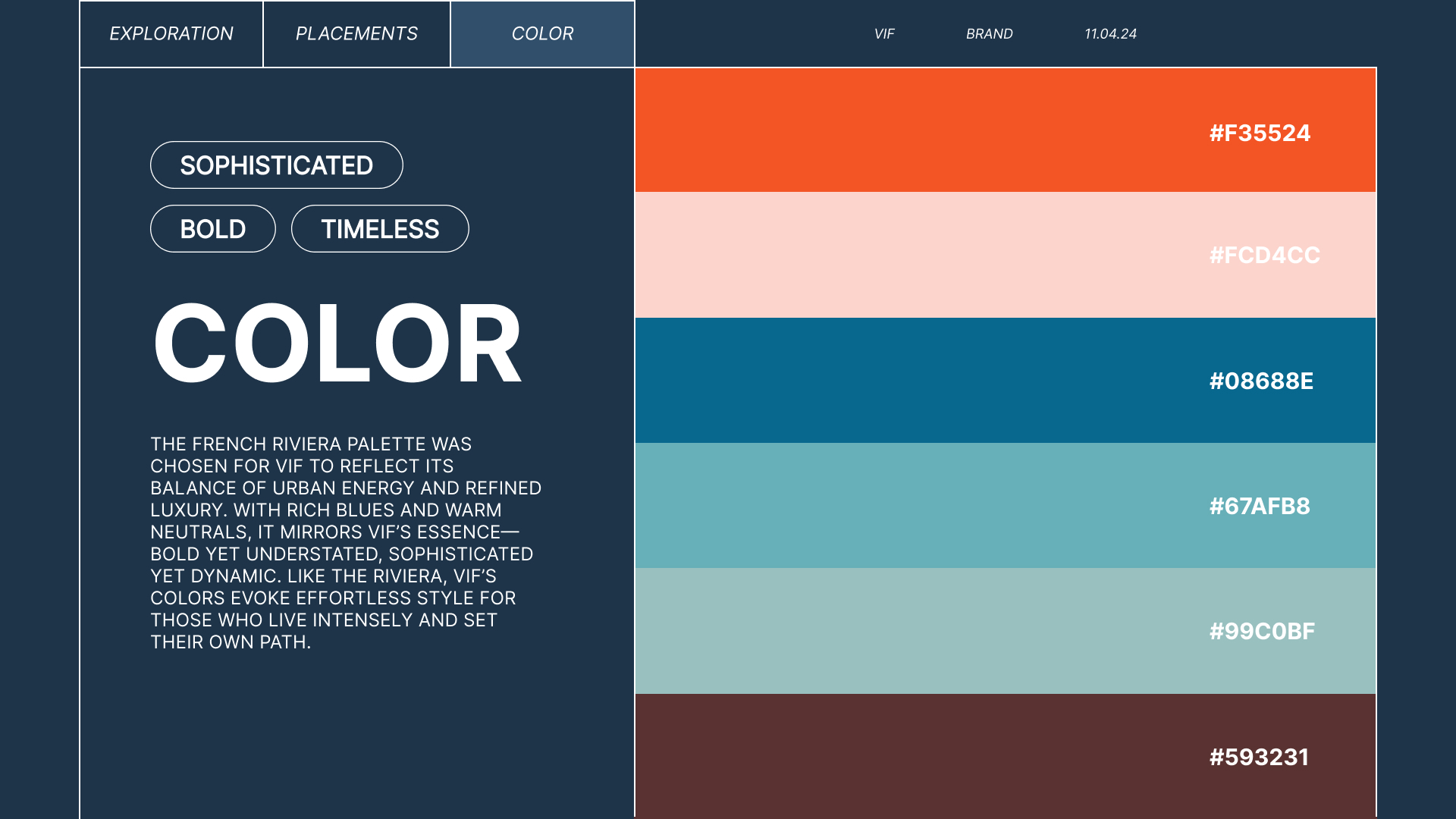The height and width of the screenshot is (819, 1456).
Task: Select the muted sage #99C0BF swatch
Action: (x=910, y=631)
